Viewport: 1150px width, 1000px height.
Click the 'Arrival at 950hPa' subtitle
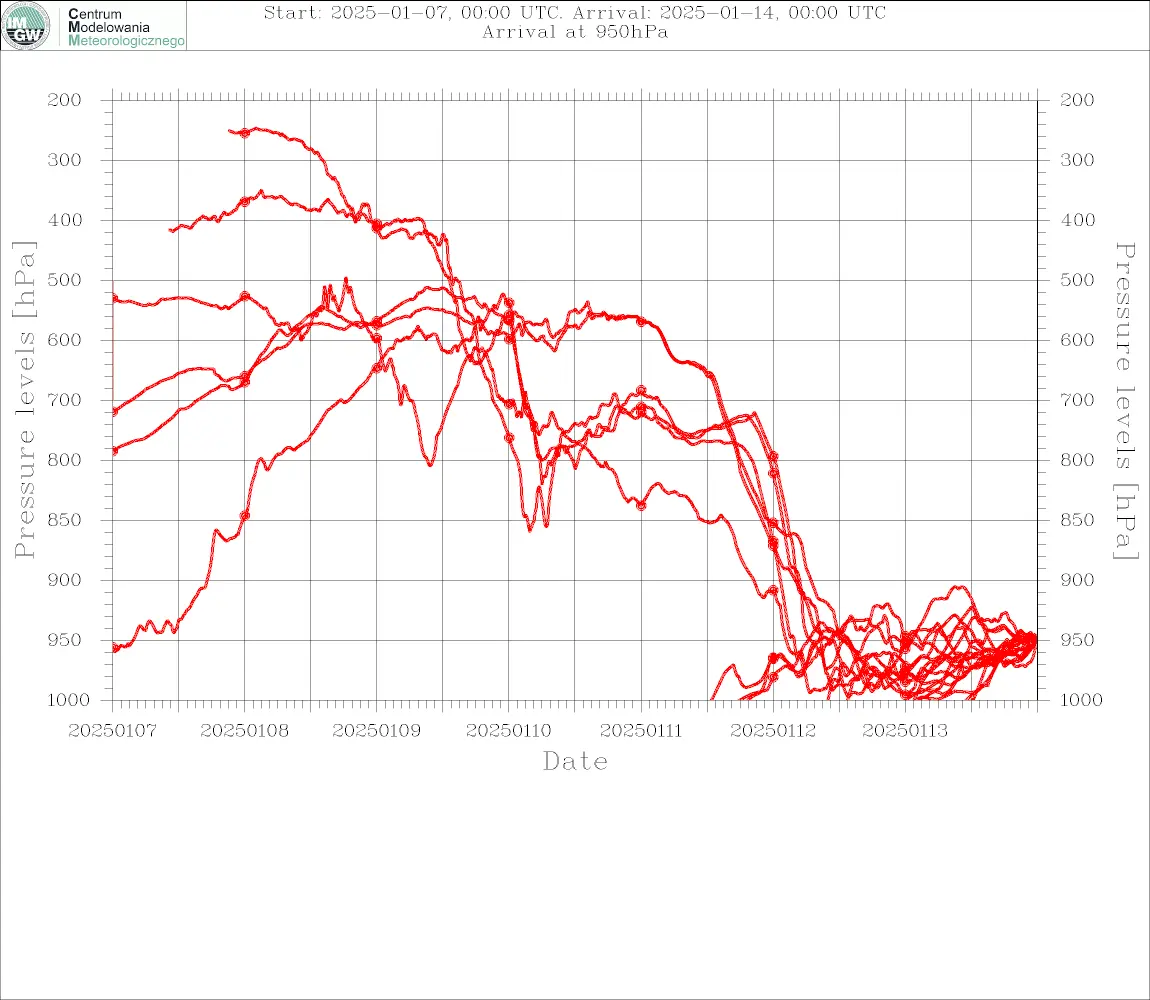pyautogui.click(x=575, y=32)
